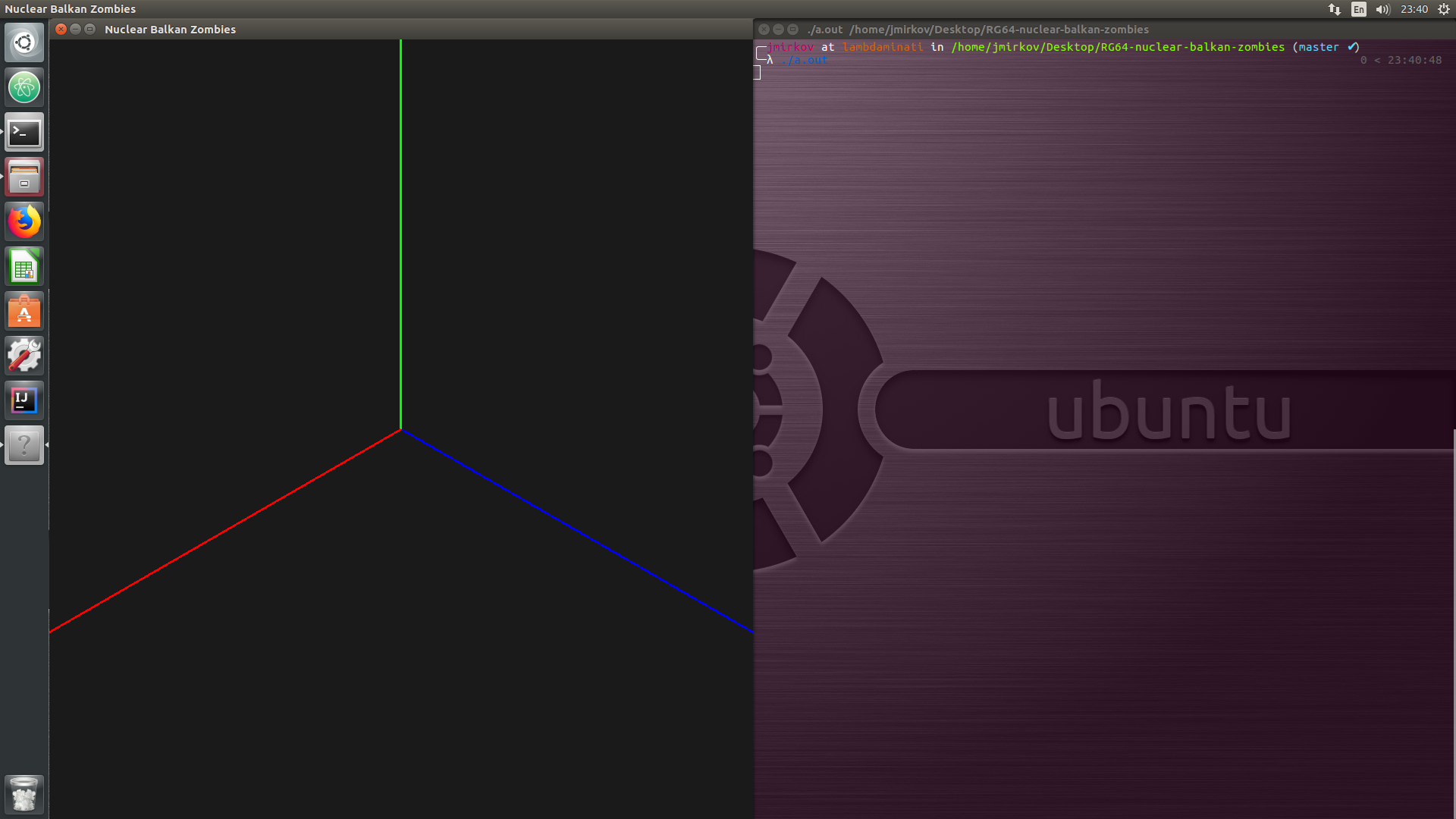
Task: Maximize the Nuclear Balkan Zombies window
Action: [90, 30]
